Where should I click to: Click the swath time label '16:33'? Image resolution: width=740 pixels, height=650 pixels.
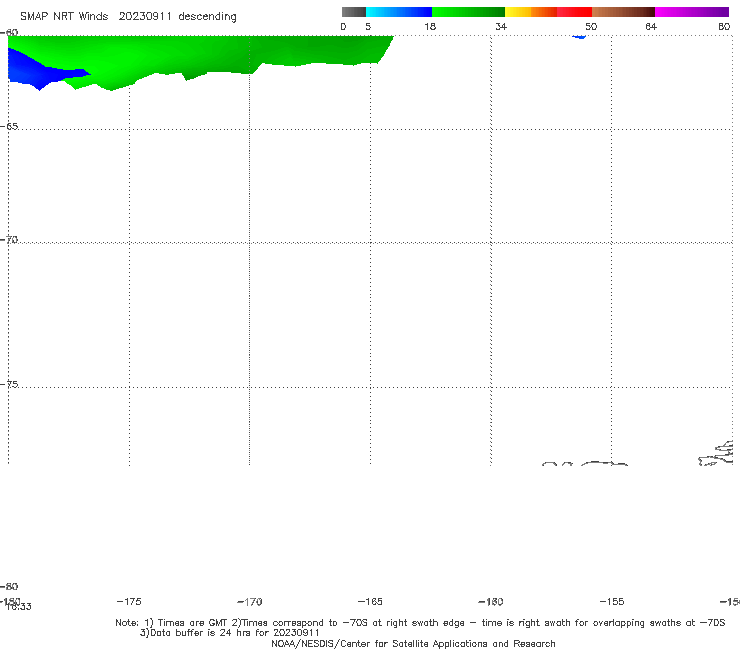(19, 607)
